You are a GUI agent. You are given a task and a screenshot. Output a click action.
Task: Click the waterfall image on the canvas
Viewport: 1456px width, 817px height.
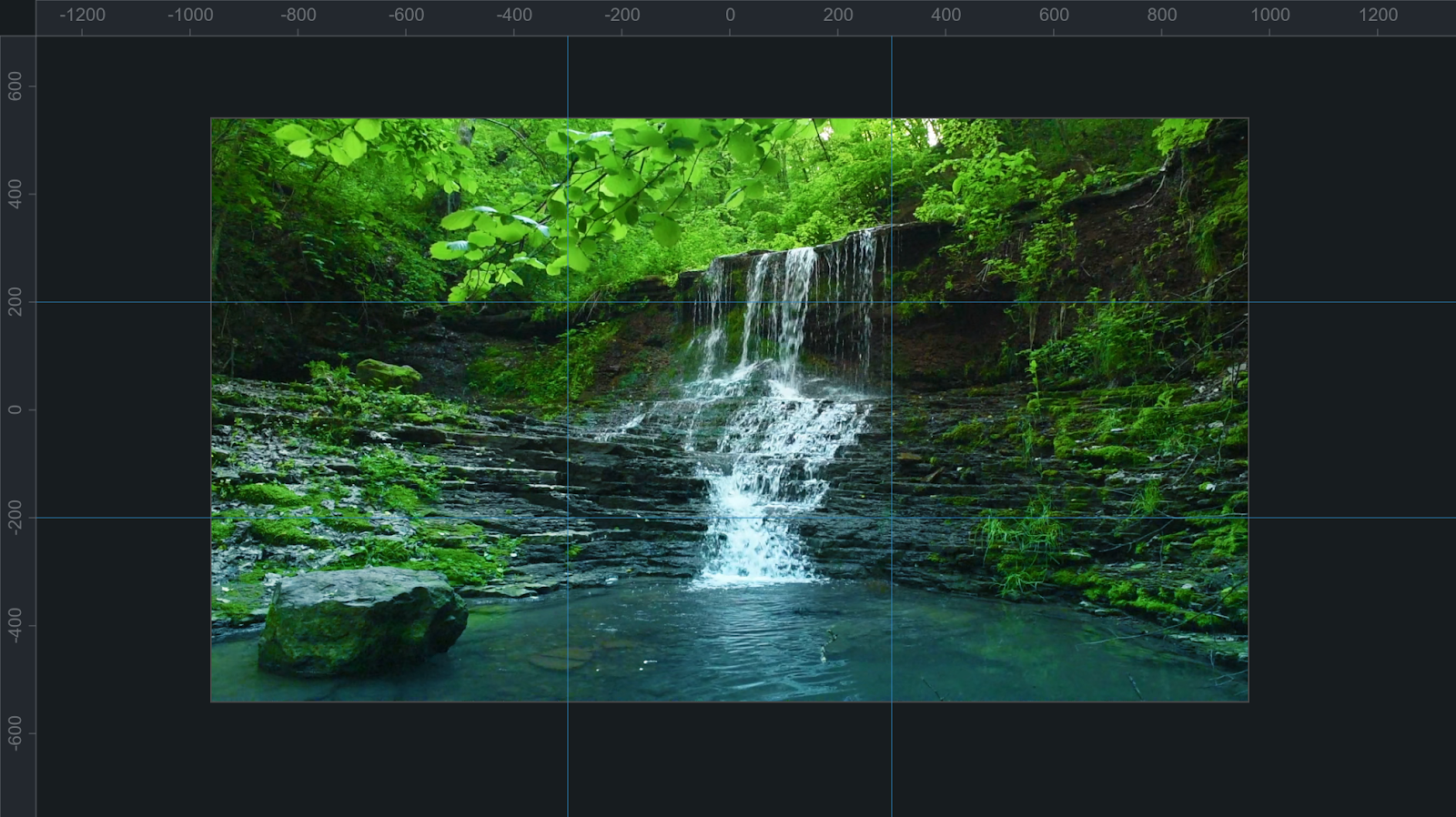[x=730, y=409]
